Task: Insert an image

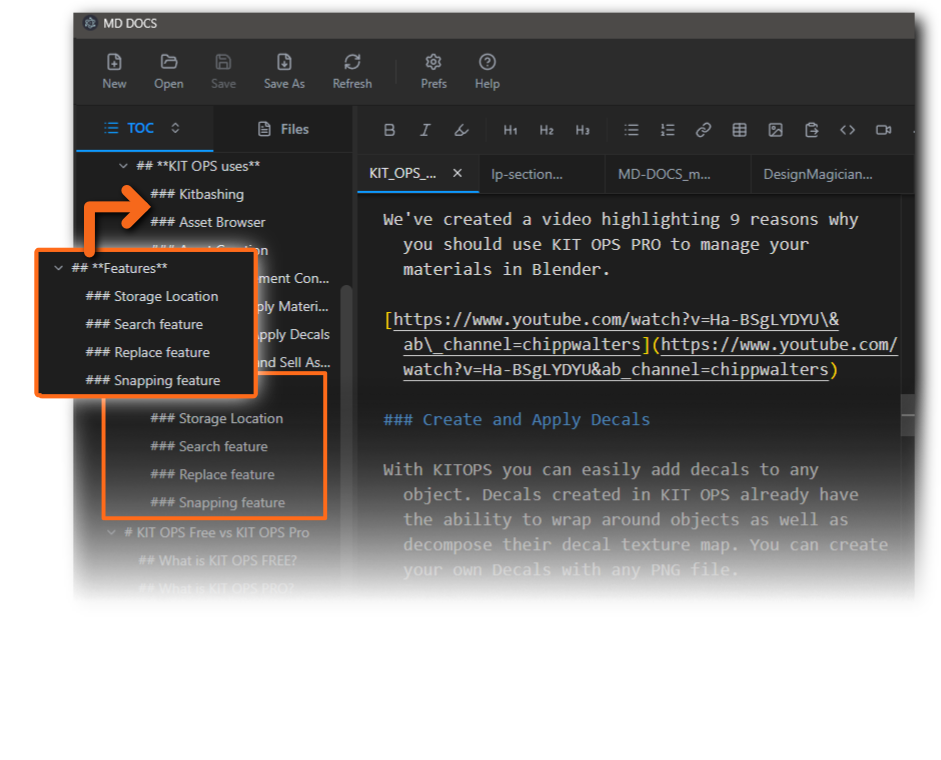Action: [775, 130]
